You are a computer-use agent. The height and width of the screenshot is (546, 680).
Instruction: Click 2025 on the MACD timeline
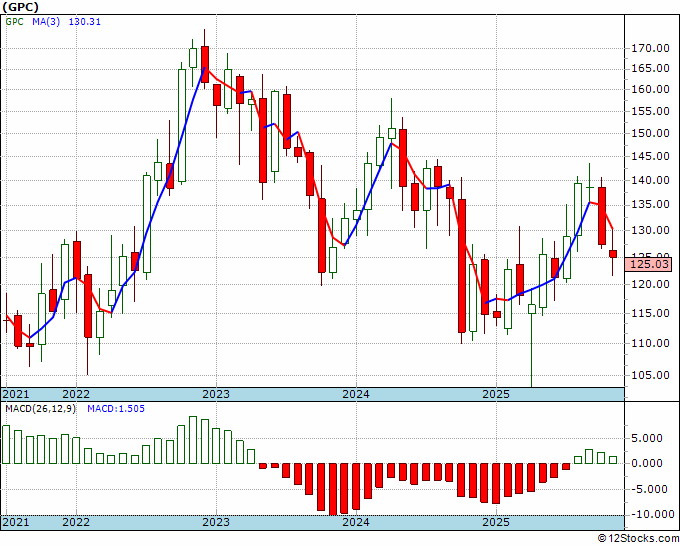click(x=496, y=522)
